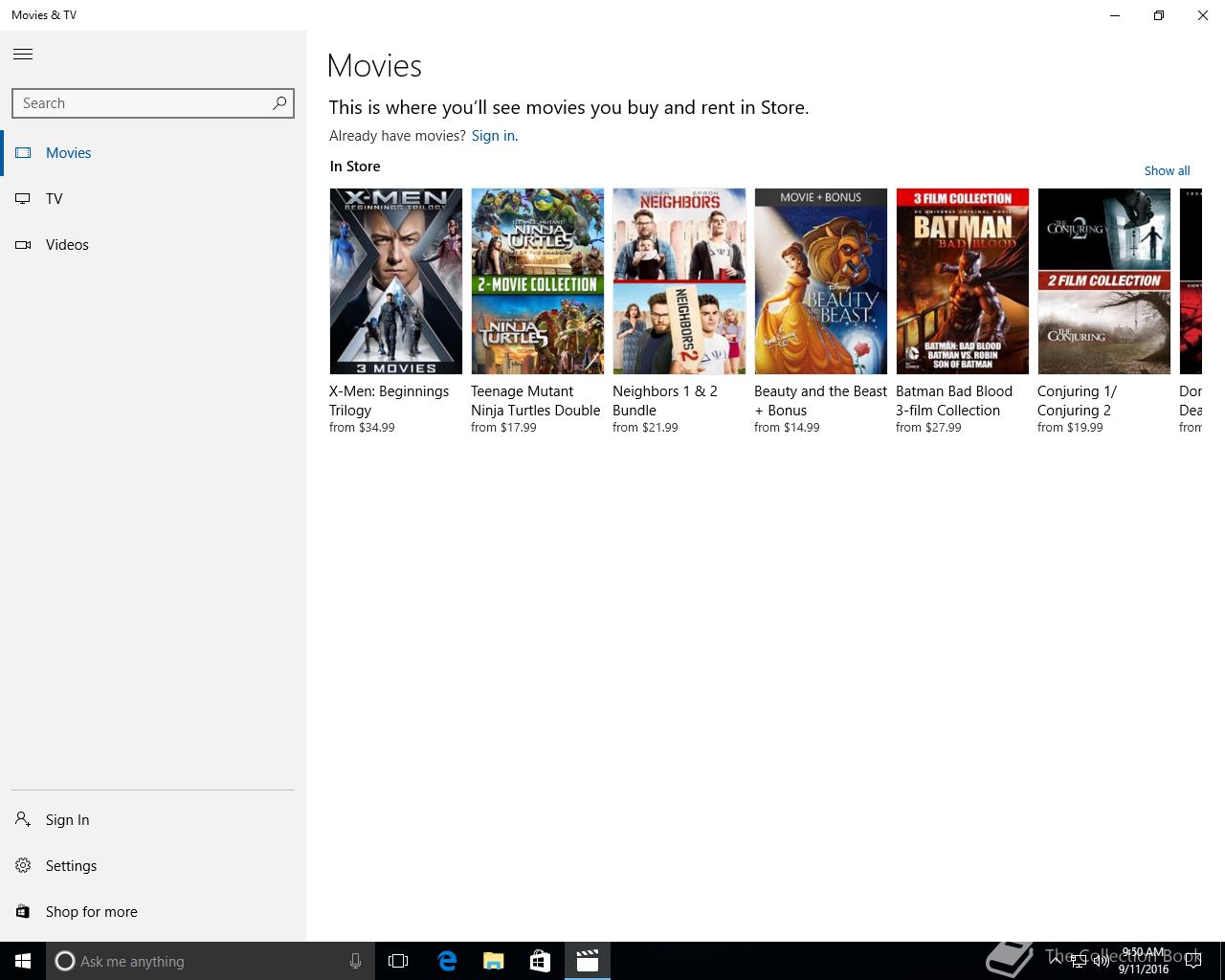This screenshot has height=980, width=1225.
Task: Click the network tray icon
Action: click(1079, 961)
